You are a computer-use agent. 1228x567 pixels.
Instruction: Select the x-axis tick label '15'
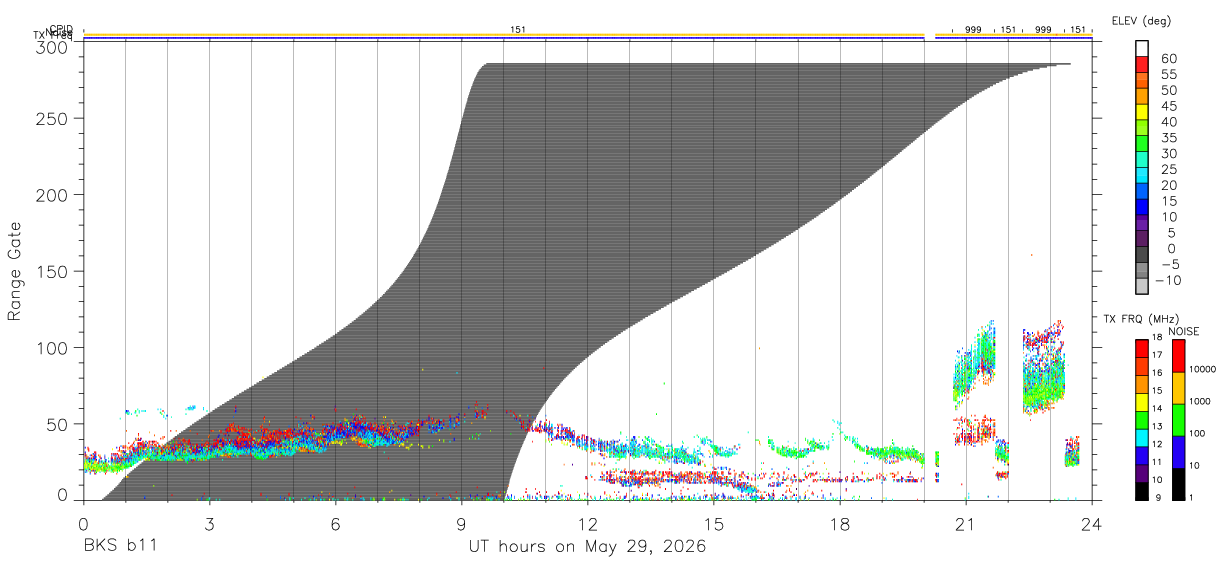tap(714, 523)
